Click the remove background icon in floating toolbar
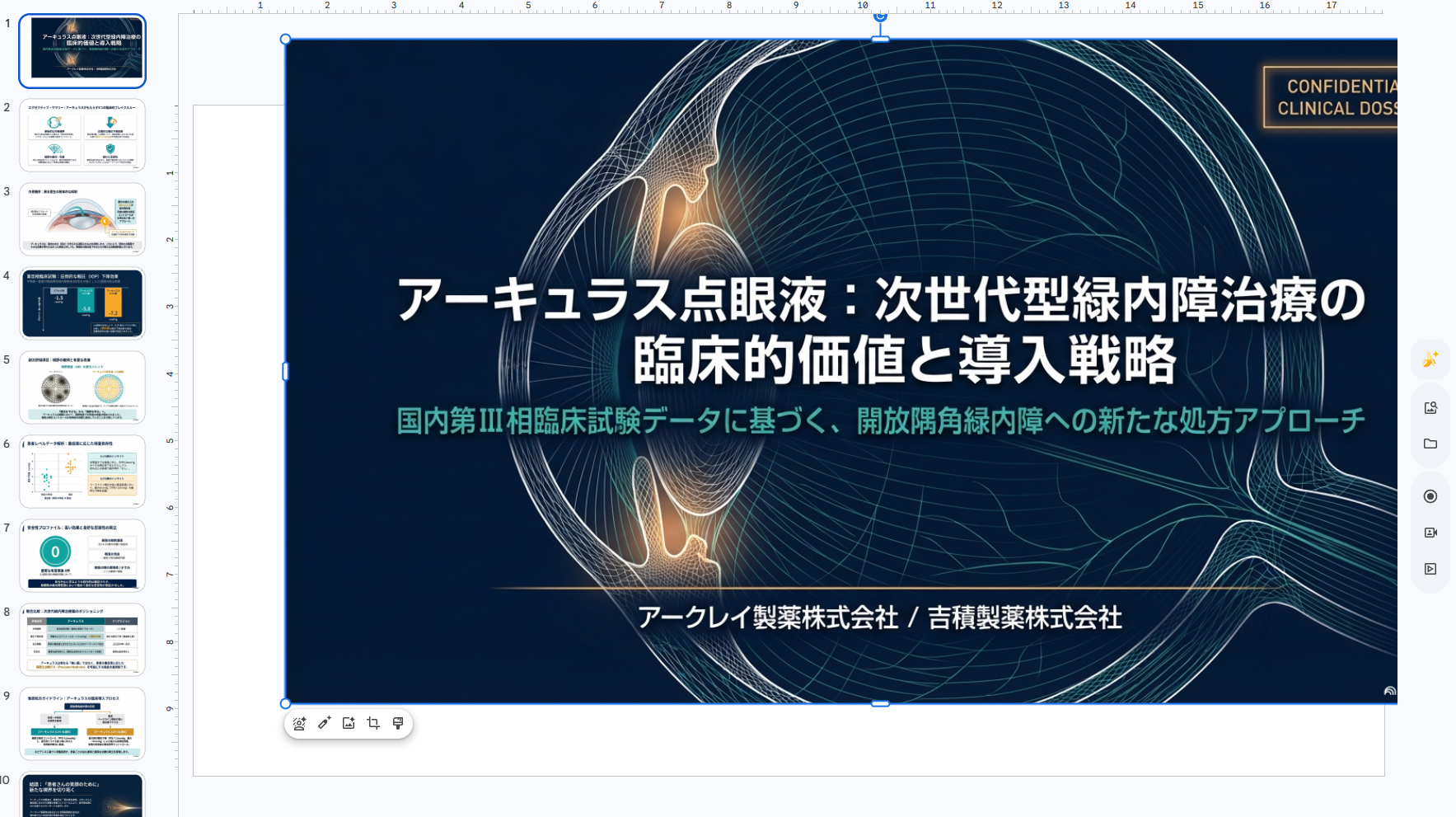The height and width of the screenshot is (817, 1456). point(300,723)
